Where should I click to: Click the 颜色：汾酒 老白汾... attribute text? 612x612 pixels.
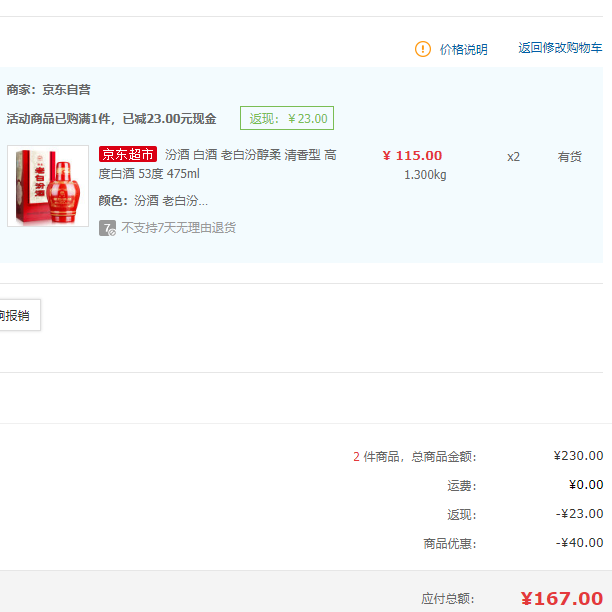[153, 201]
